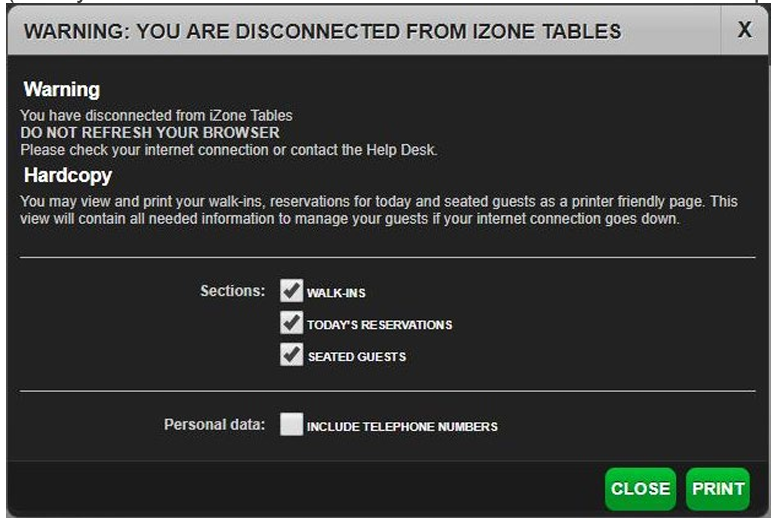Click the dialog title bar text
772x518 pixels.
tap(322, 31)
